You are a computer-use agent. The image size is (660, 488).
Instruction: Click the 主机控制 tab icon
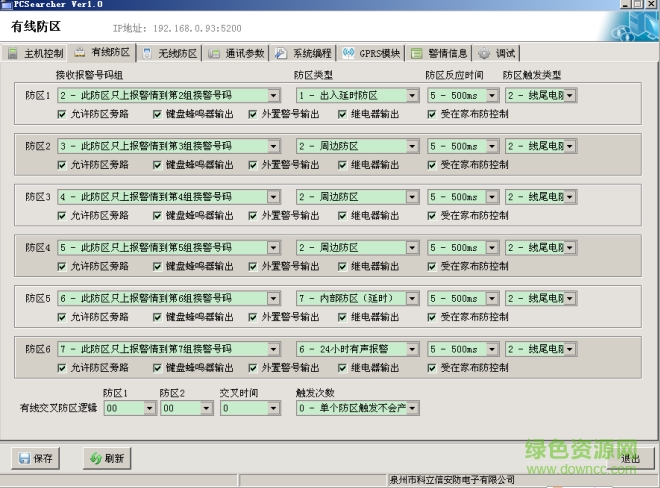pyautogui.click(x=13, y=54)
